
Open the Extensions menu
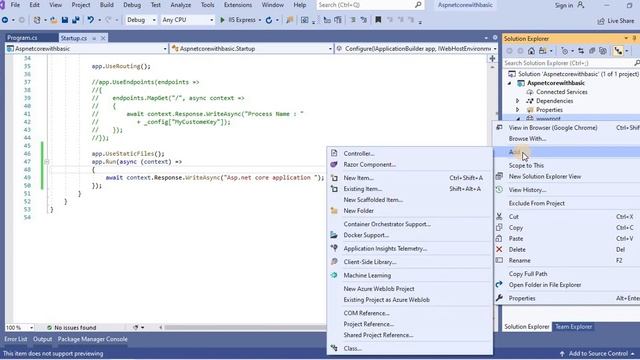pos(238,5)
